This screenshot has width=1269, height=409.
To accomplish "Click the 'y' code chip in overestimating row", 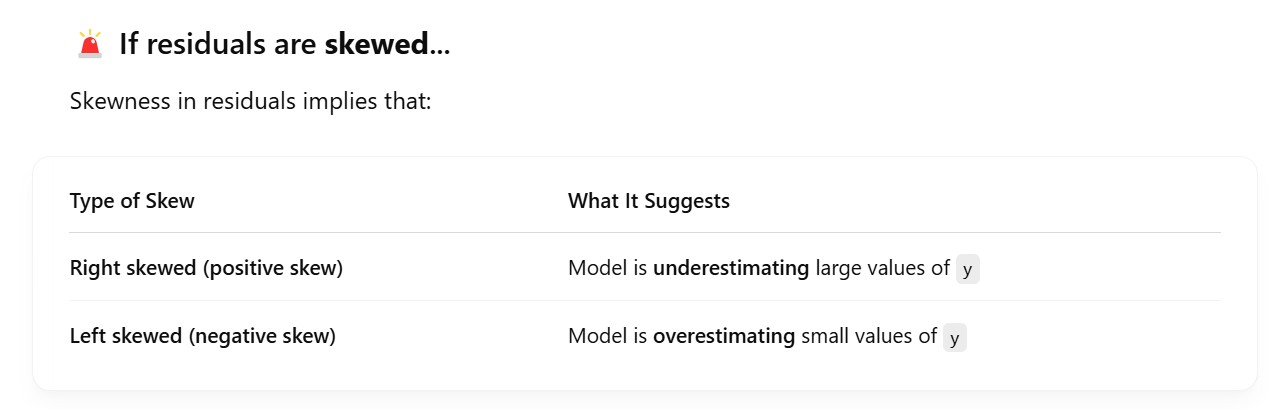I will click(954, 337).
